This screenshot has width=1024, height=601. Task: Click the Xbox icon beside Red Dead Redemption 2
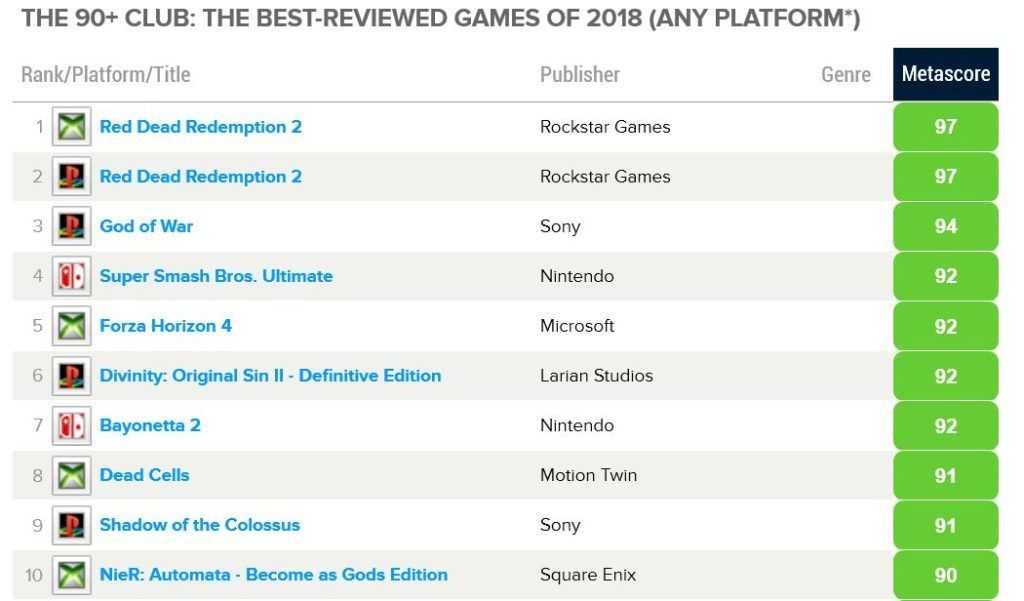pos(71,127)
